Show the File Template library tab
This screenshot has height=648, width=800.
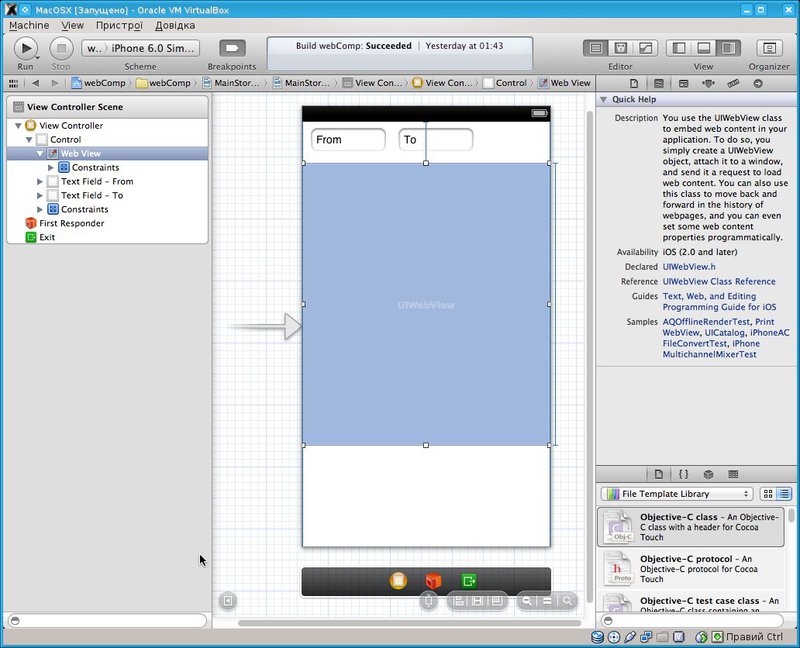click(659, 474)
